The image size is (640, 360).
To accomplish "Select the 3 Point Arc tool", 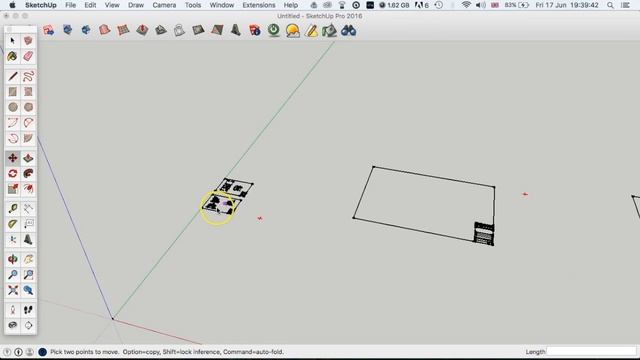I will pos(13,138).
